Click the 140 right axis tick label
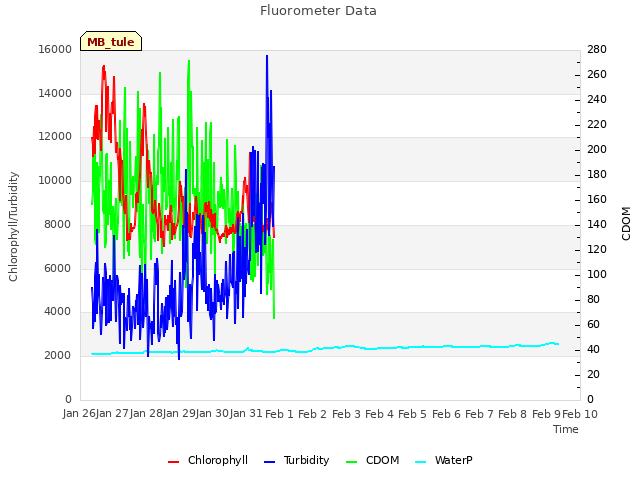Screen dimensions: 640x480 597,224
